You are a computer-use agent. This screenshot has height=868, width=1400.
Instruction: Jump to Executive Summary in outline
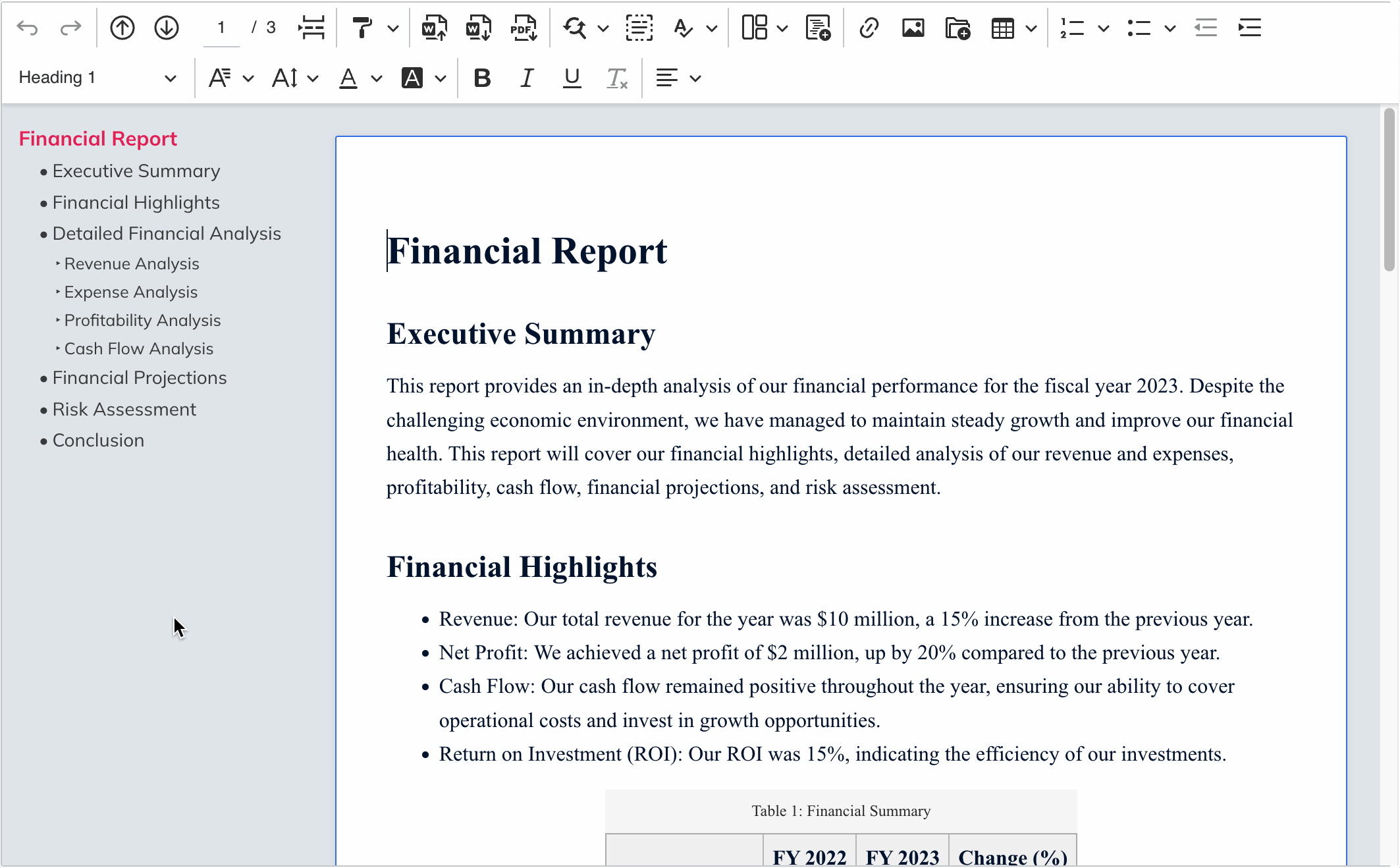pos(136,171)
